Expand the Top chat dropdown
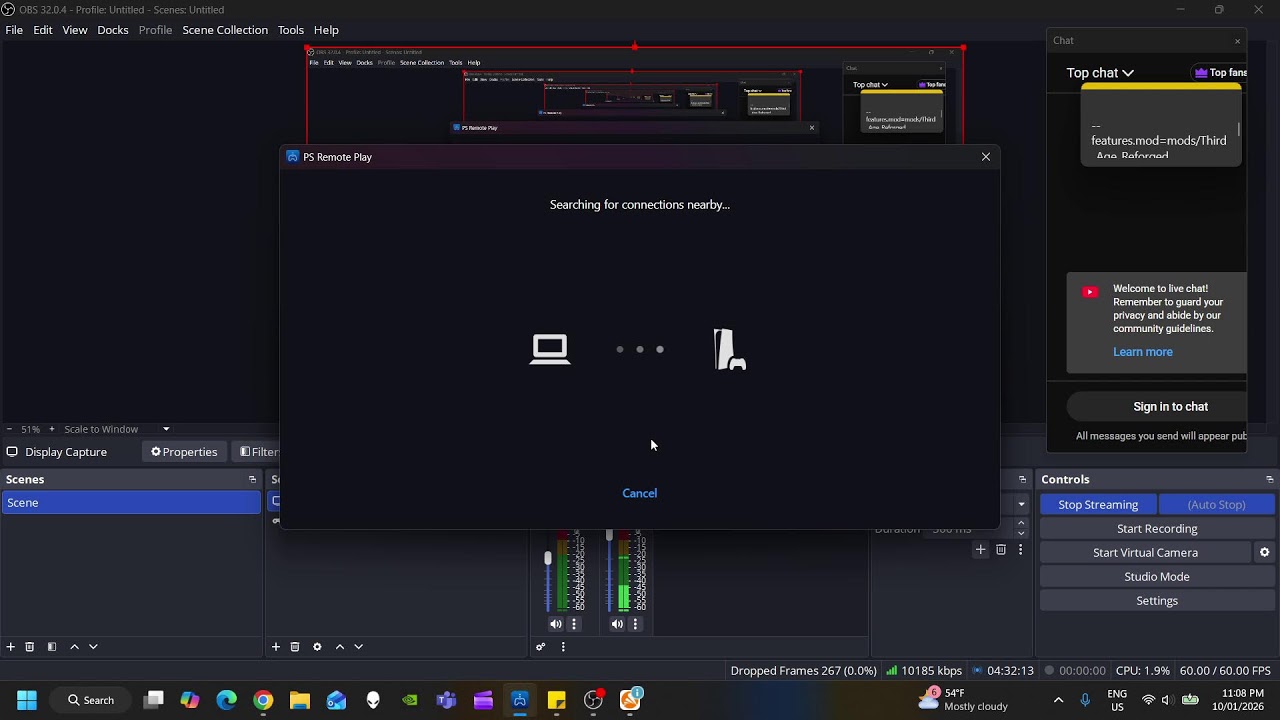Viewport: 1280px width, 720px height. tap(1100, 73)
